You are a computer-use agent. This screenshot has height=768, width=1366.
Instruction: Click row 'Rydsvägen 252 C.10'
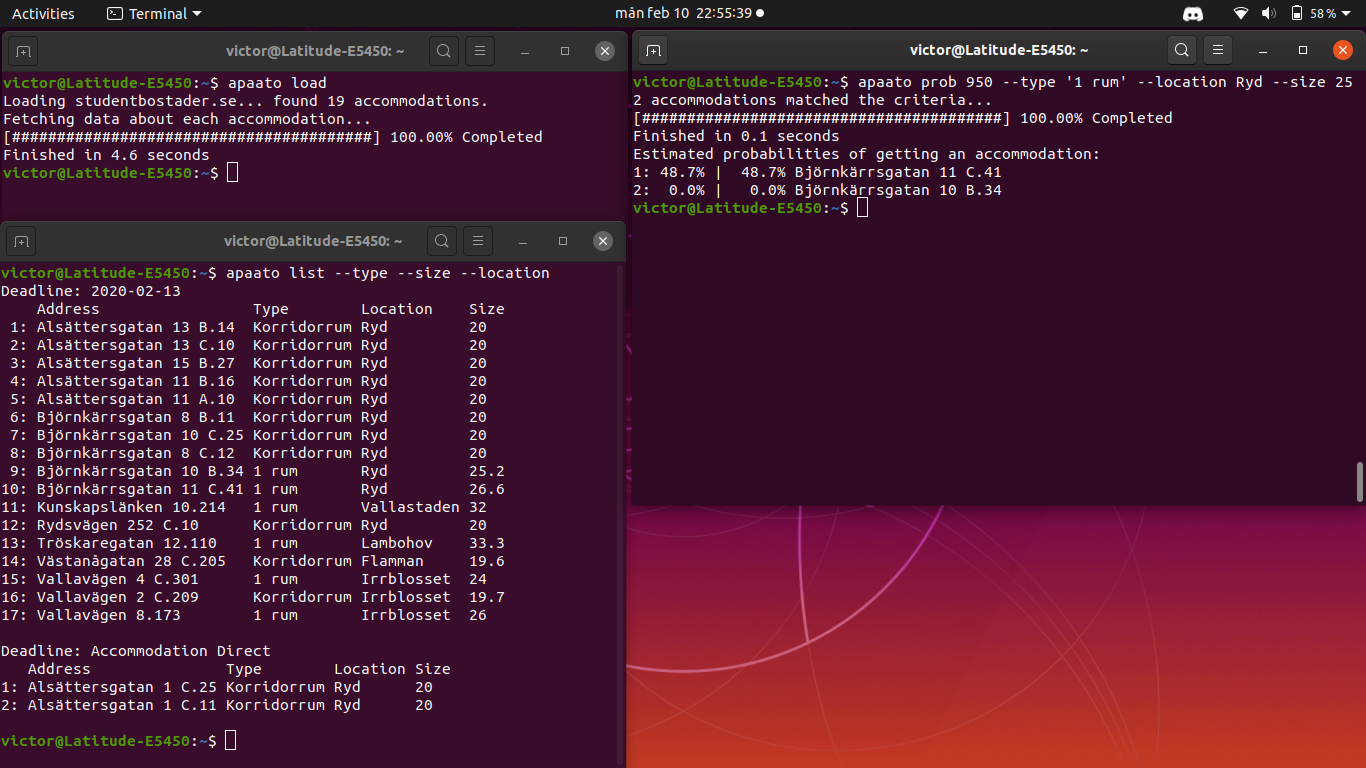point(244,525)
